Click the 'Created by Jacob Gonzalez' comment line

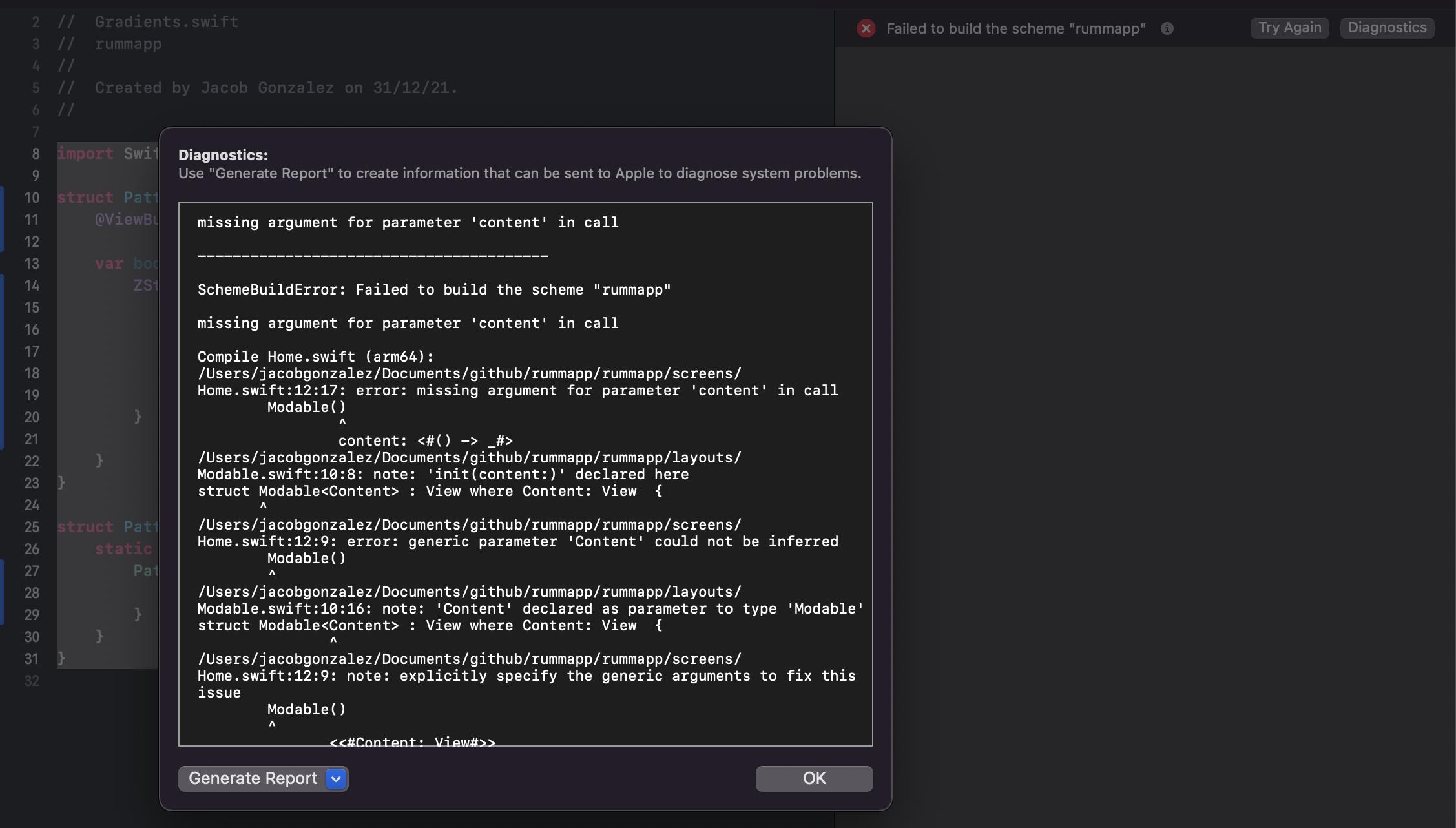click(258, 88)
